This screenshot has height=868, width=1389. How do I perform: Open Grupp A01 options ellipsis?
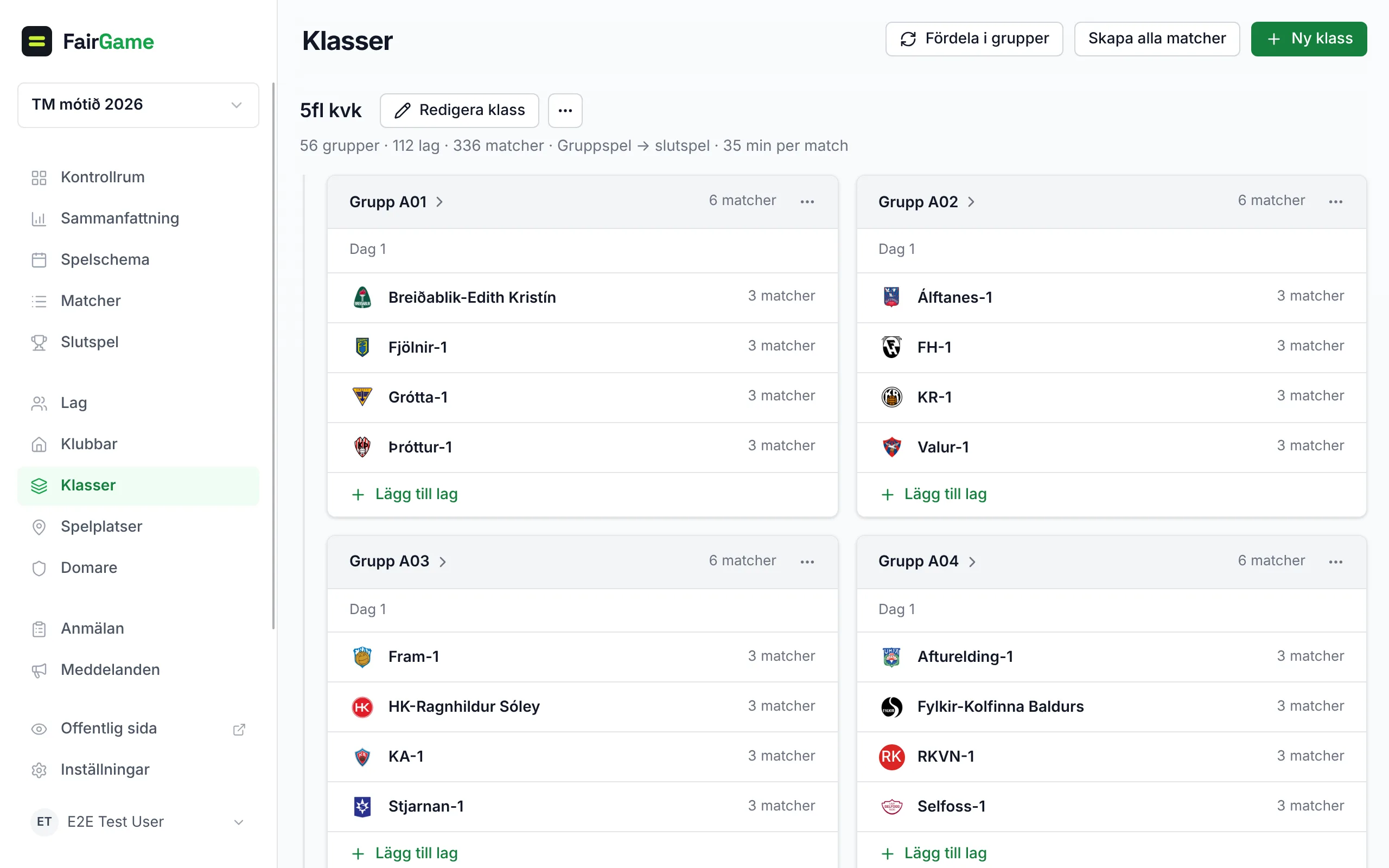[807, 201]
